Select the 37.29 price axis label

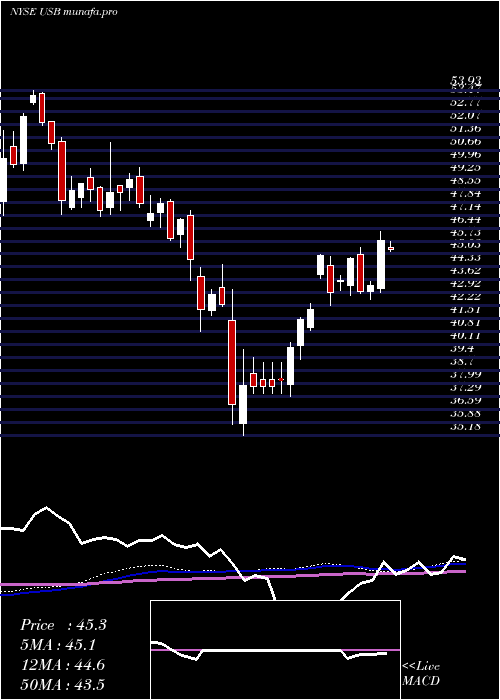466,387
